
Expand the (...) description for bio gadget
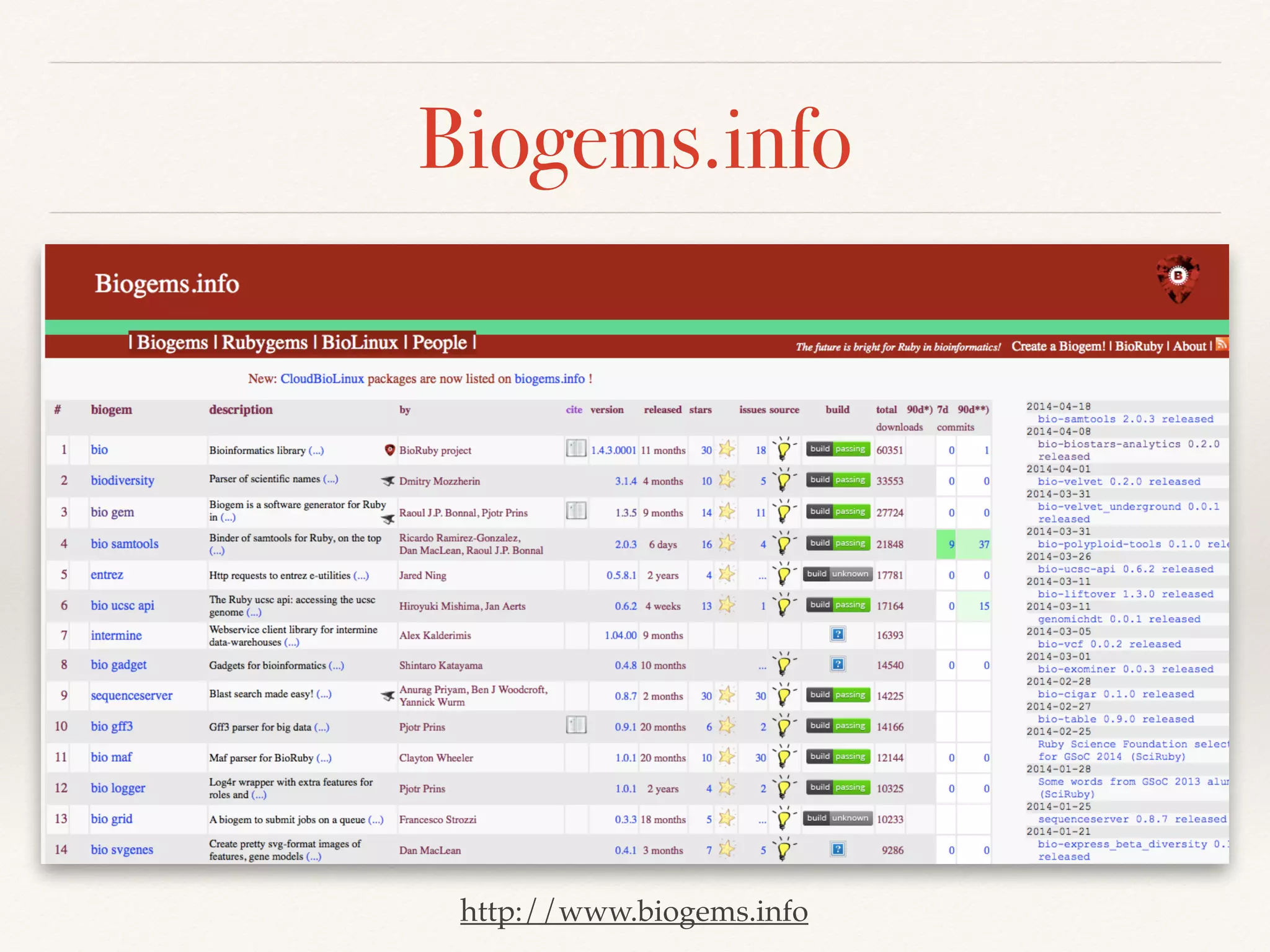pyautogui.click(x=336, y=666)
